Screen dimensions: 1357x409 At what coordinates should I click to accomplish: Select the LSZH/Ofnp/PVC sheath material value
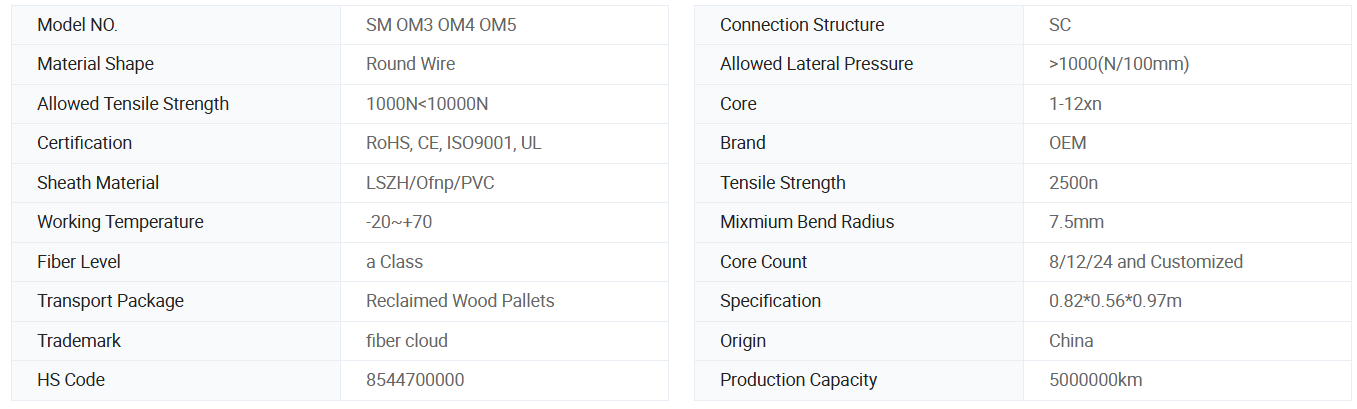coord(430,183)
